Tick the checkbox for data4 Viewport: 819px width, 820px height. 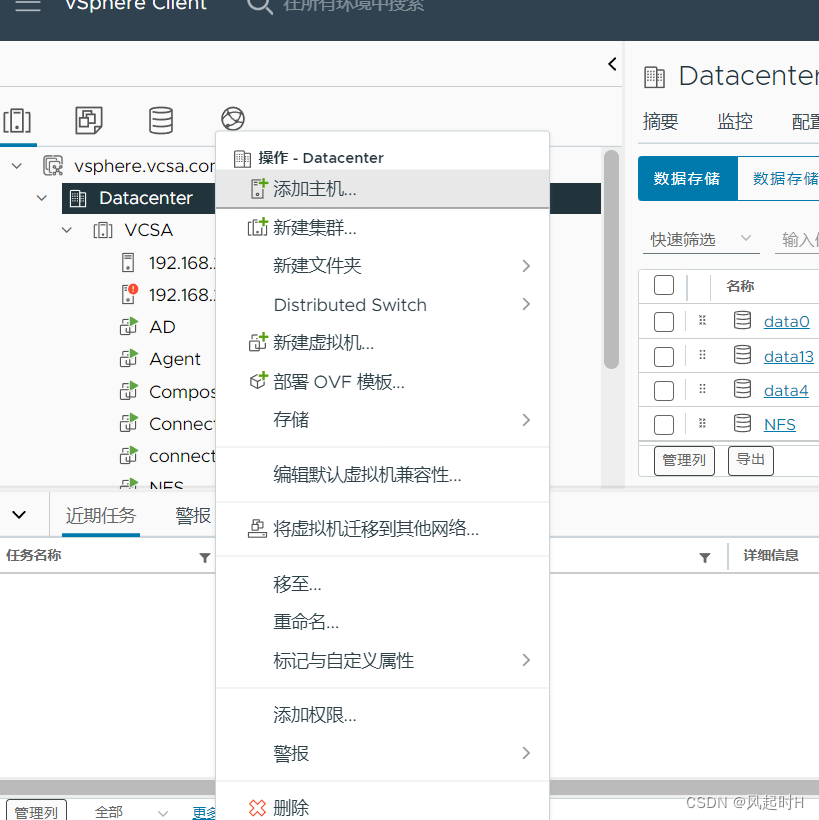tap(664, 391)
